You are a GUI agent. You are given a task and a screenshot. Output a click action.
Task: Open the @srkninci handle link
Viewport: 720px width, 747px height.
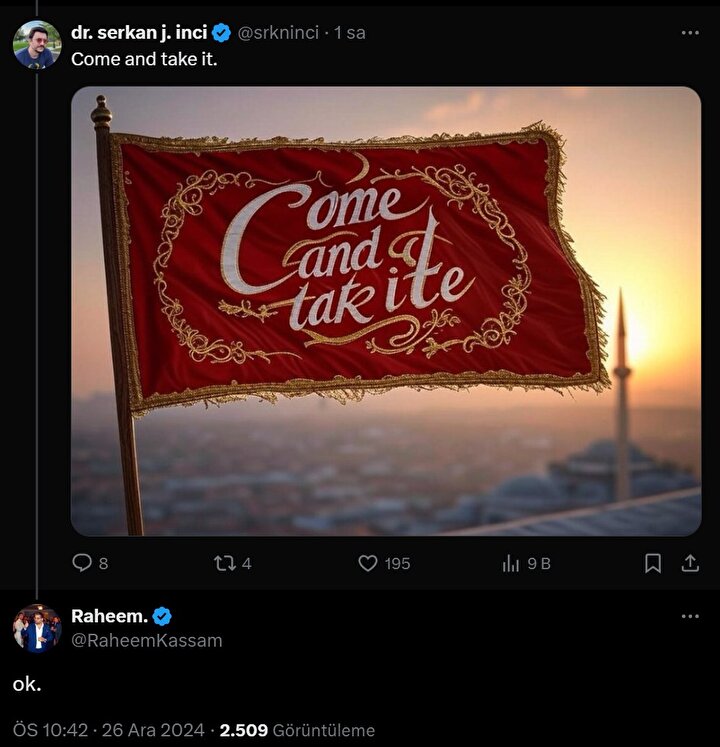pos(278,33)
